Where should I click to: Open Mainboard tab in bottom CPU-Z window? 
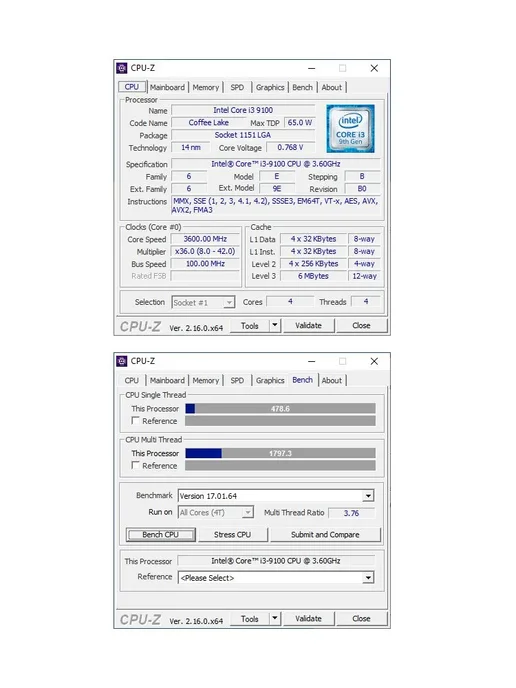click(x=167, y=380)
